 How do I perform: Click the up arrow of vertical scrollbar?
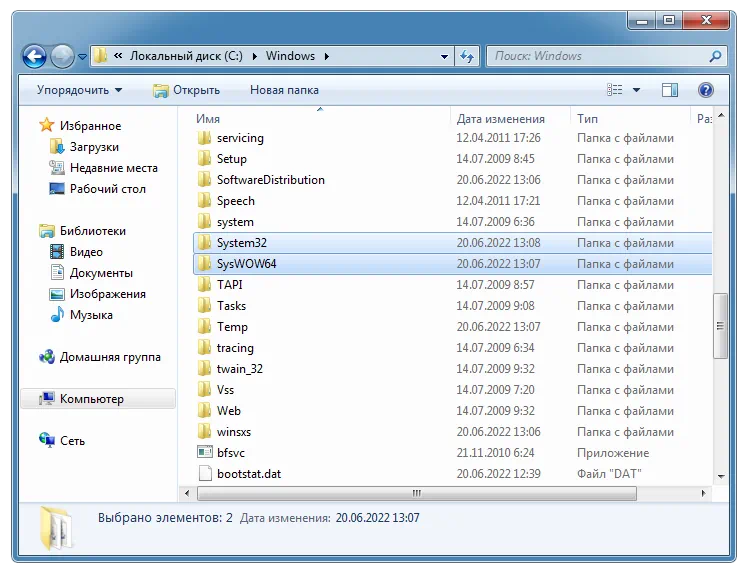click(721, 116)
